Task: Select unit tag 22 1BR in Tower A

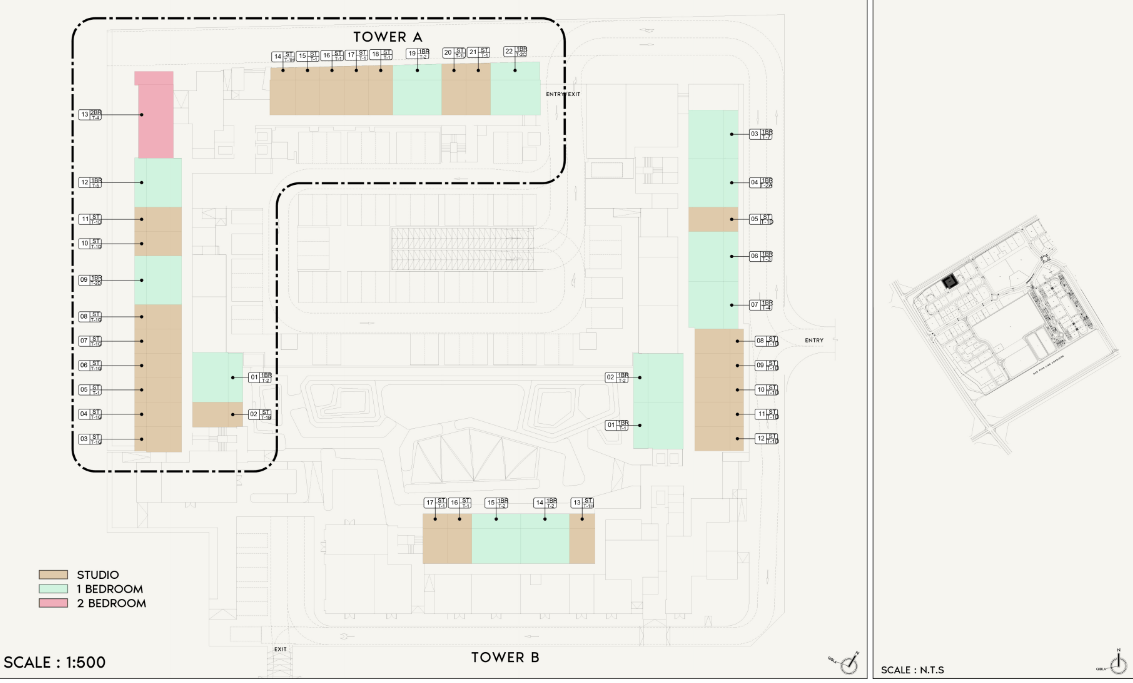Action: coord(515,52)
